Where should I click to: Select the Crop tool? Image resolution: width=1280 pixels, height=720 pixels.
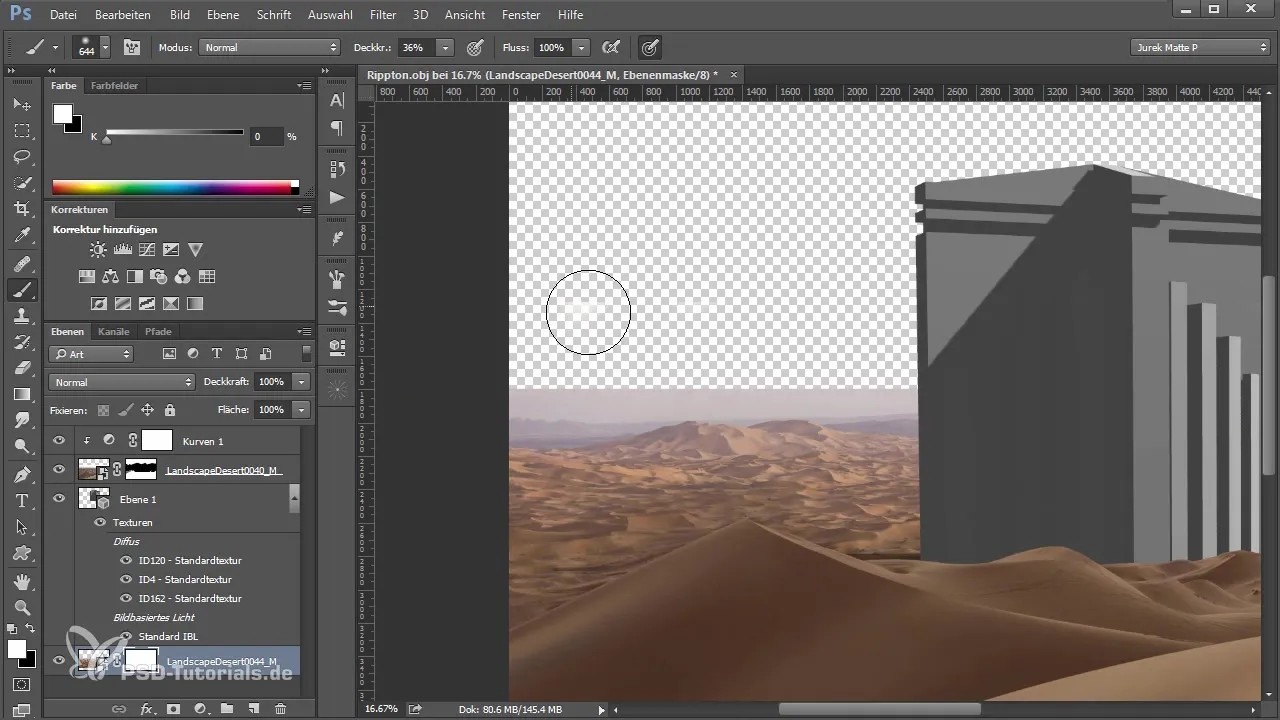[x=22, y=209]
